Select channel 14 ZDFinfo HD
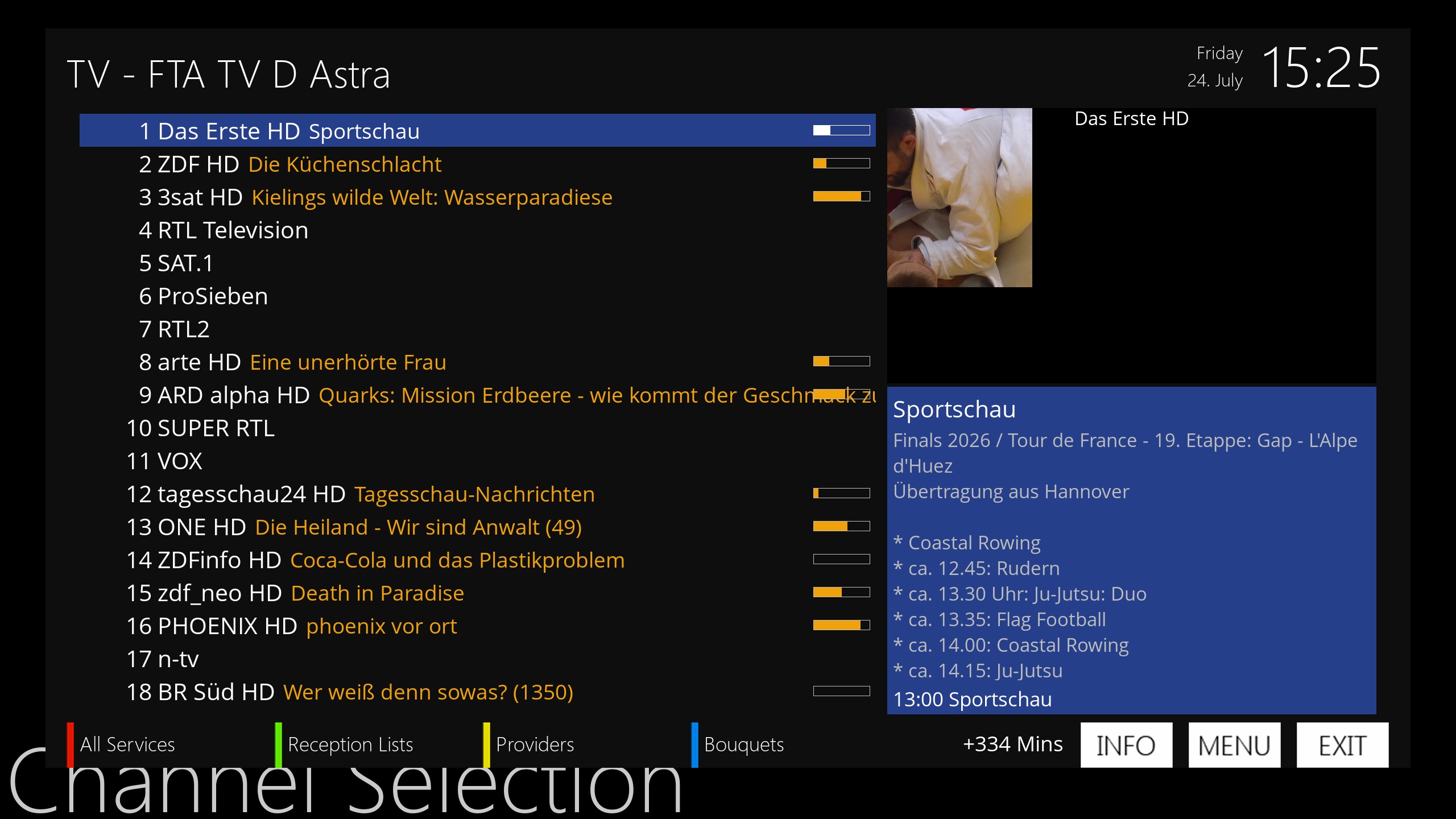 pos(477,560)
